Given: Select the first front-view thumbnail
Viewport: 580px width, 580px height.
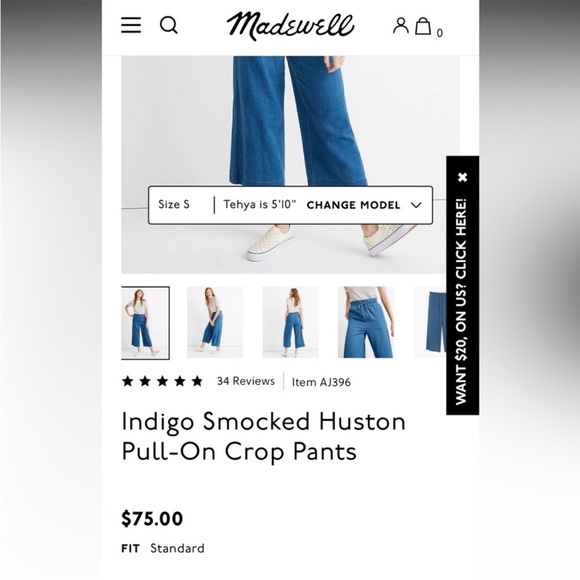Looking at the screenshot, I should pos(145,323).
